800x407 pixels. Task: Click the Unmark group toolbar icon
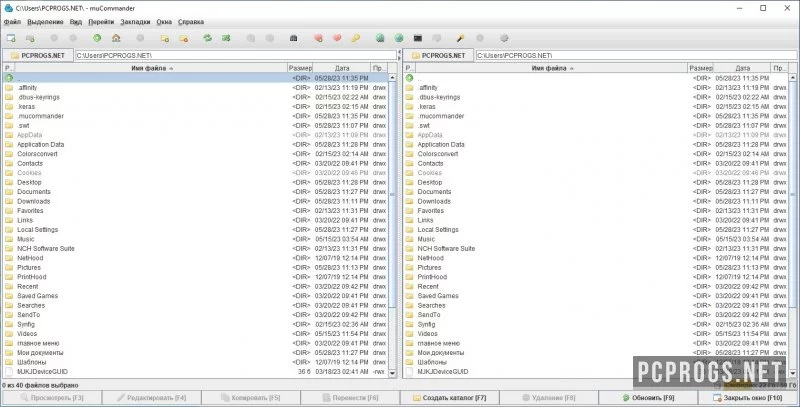click(x=184, y=38)
